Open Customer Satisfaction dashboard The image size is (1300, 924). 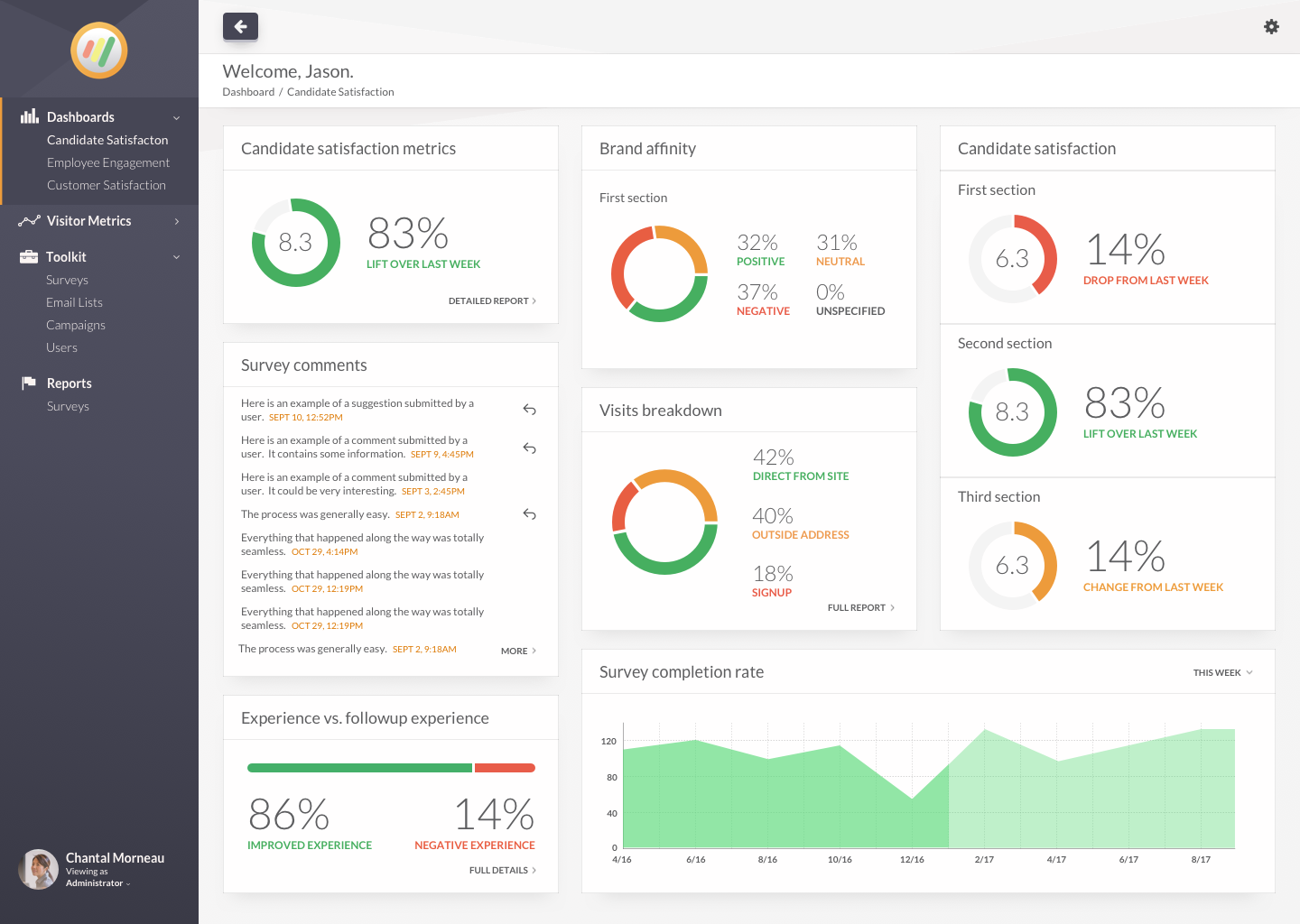107,185
